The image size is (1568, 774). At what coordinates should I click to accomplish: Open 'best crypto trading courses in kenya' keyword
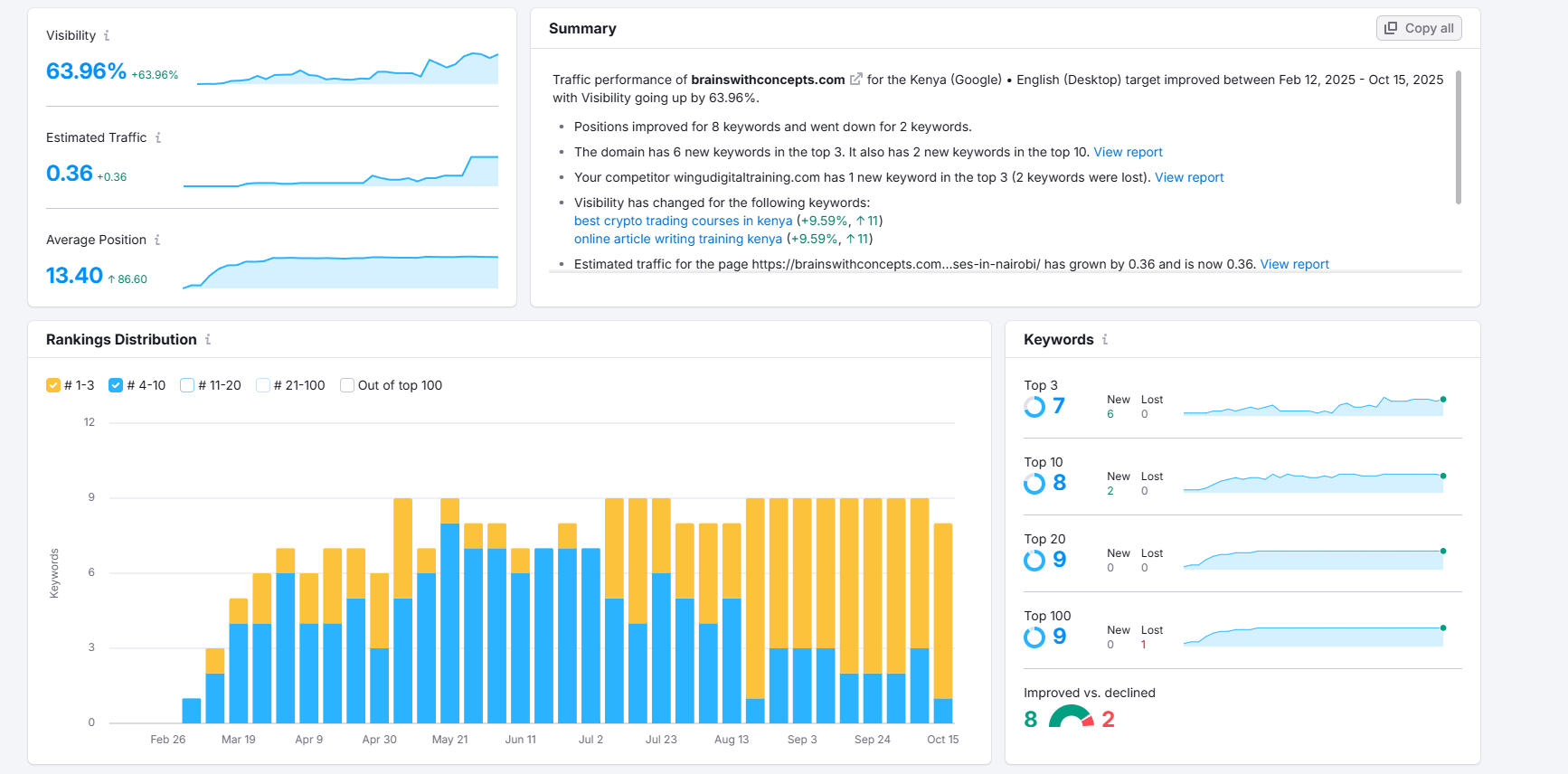(x=683, y=222)
